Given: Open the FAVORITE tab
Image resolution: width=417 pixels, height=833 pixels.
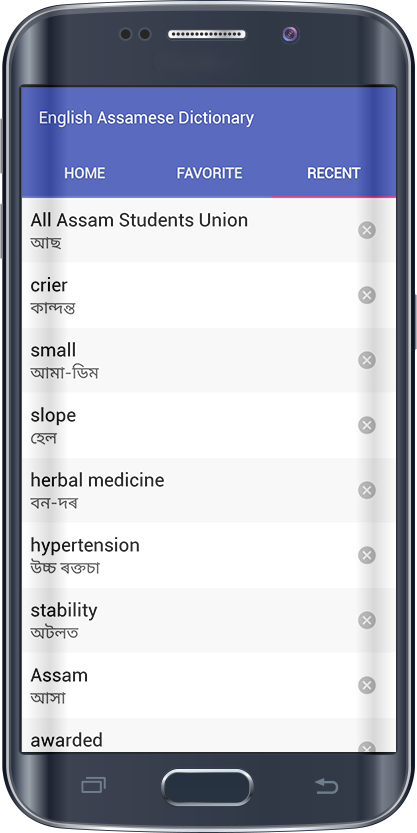Looking at the screenshot, I should [x=209, y=173].
